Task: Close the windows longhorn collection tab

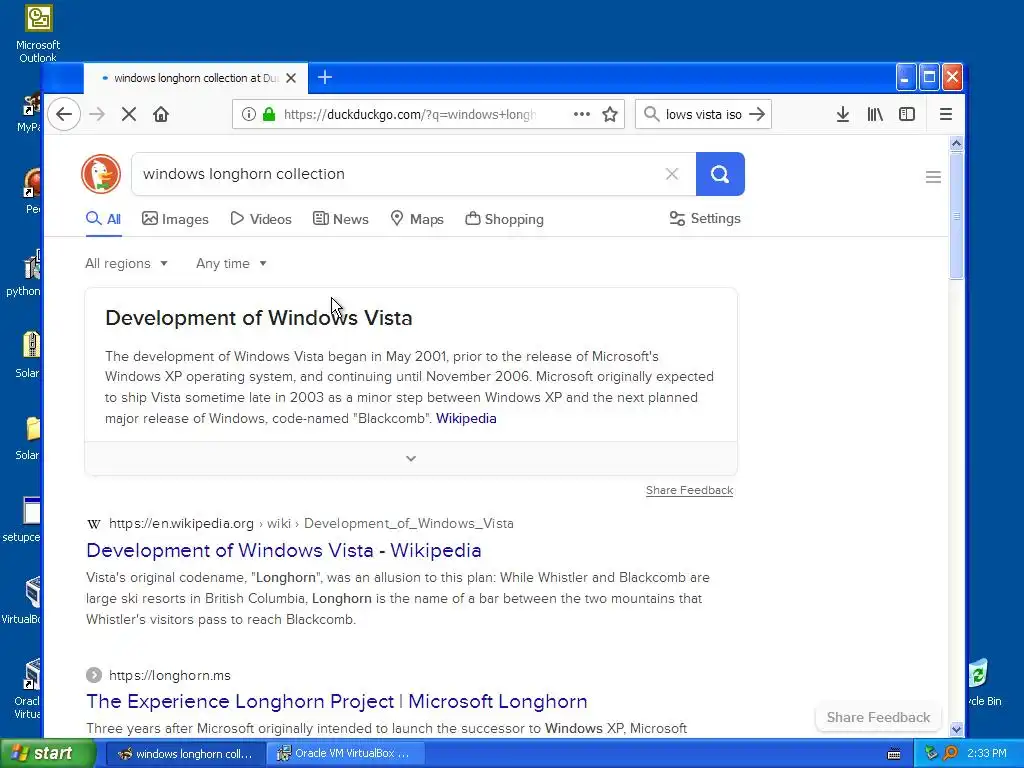Action: pyautogui.click(x=291, y=78)
